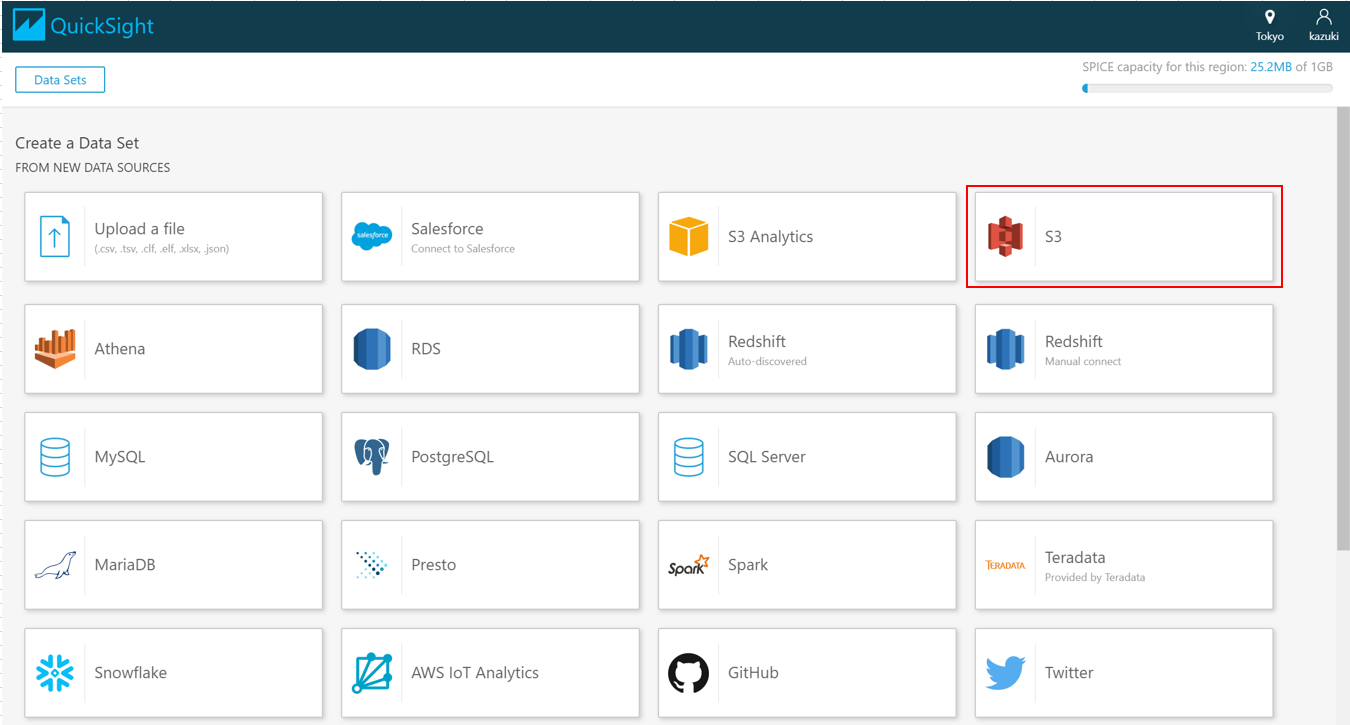Choose the GitHub card label
The image size is (1350, 725).
coord(753,673)
